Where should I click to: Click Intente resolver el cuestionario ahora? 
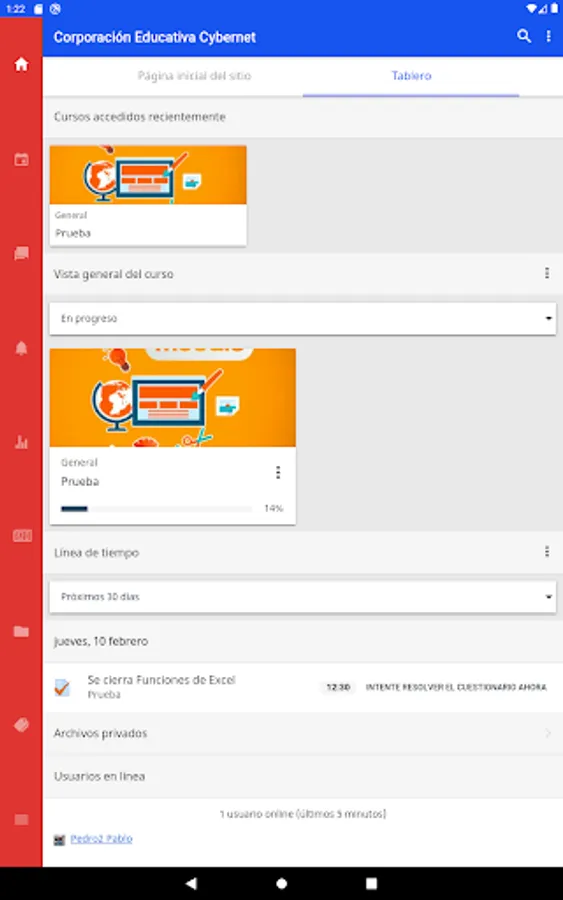point(456,687)
